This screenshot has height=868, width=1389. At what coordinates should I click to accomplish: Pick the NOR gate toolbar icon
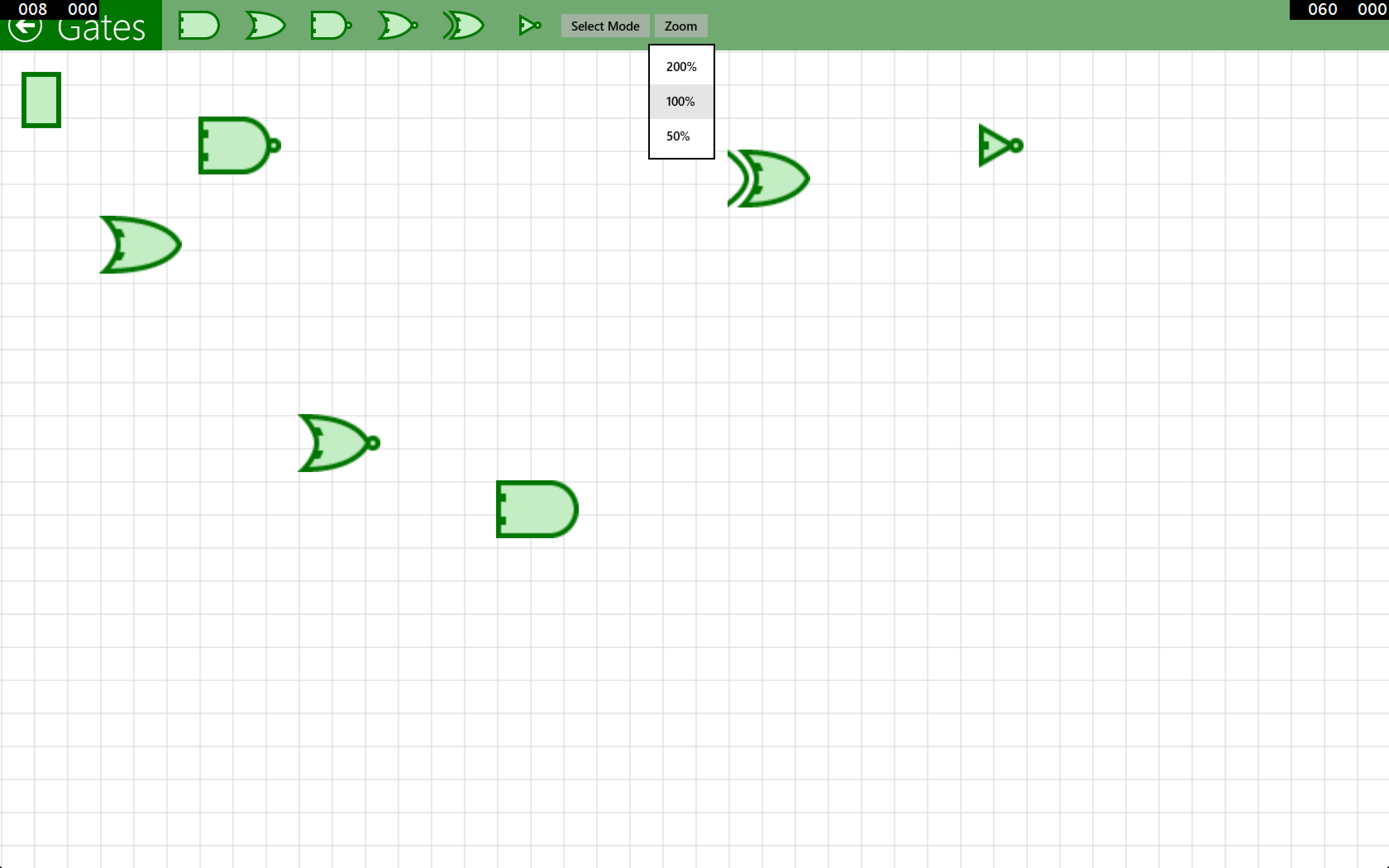(397, 26)
